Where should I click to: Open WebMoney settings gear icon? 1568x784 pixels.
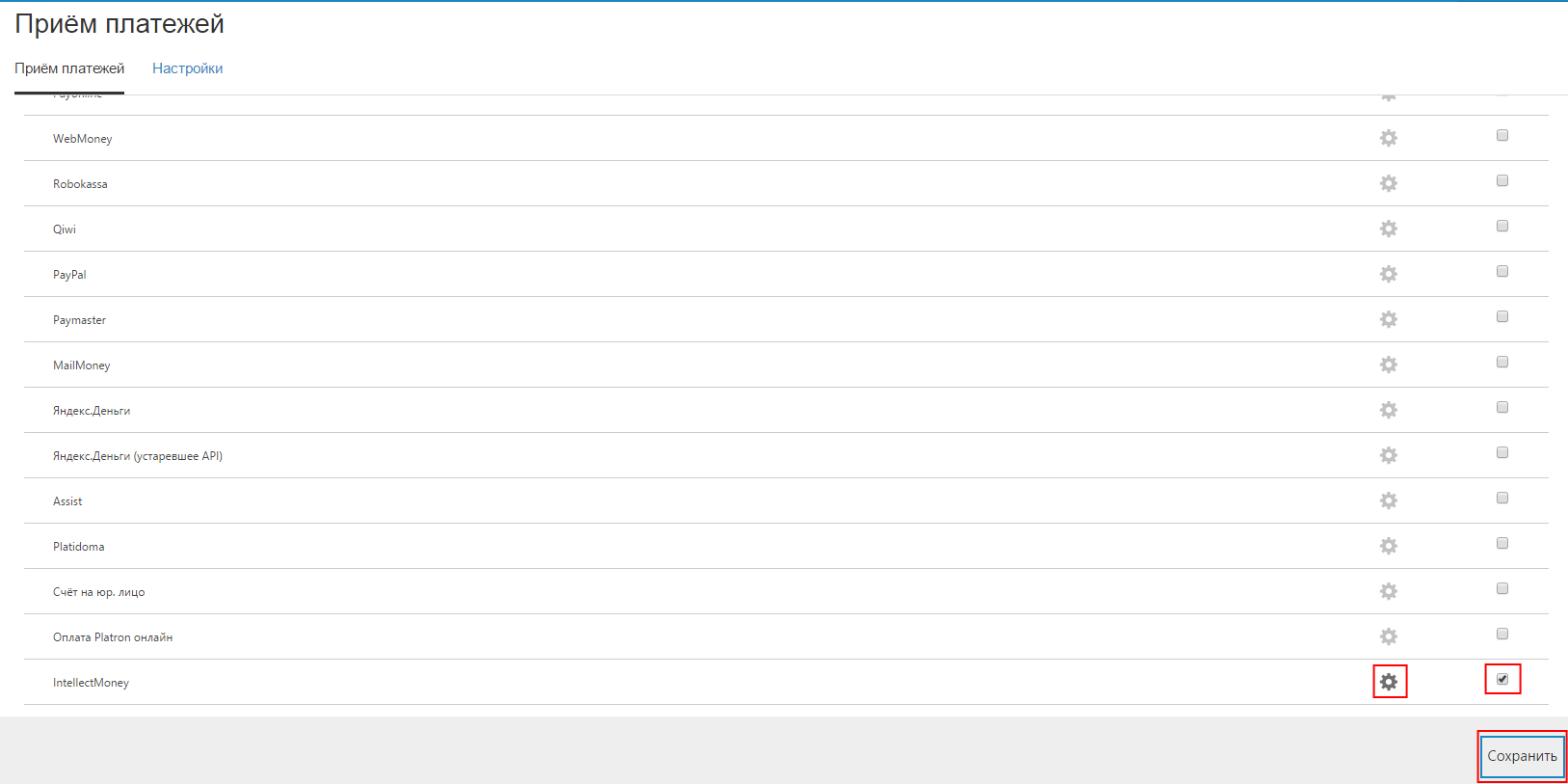1388,138
